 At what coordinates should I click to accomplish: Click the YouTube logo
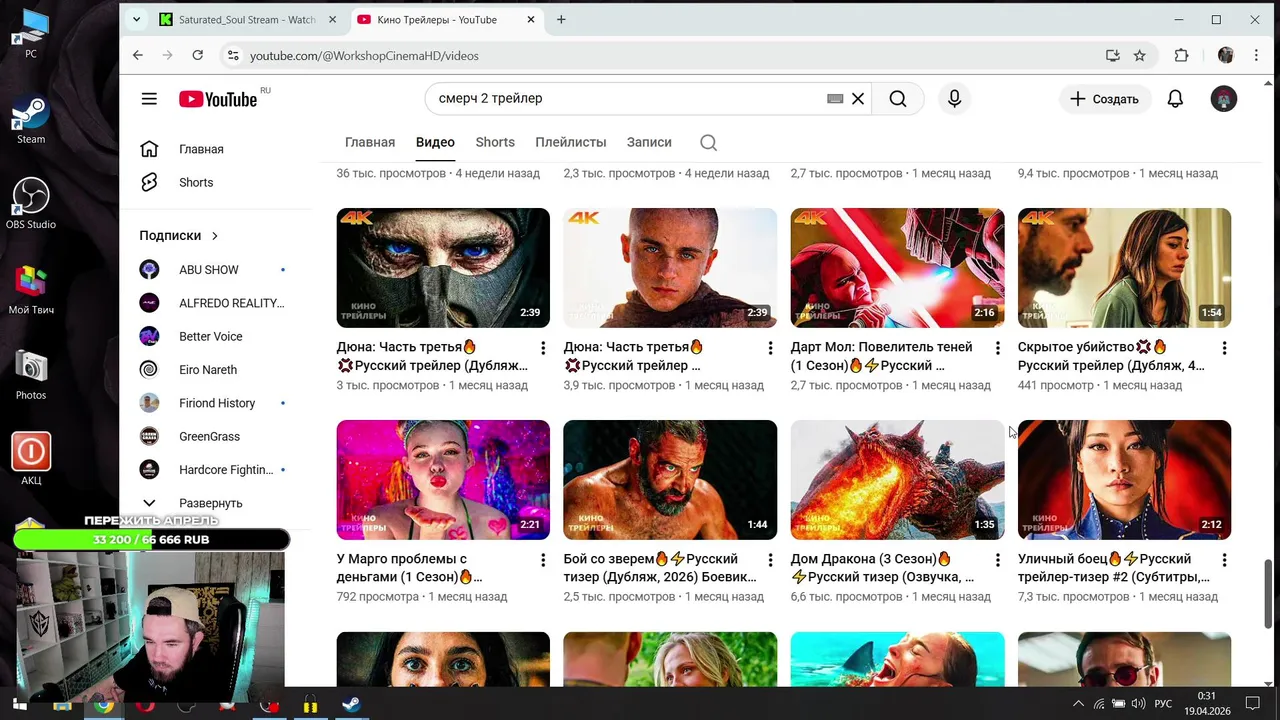[218, 99]
